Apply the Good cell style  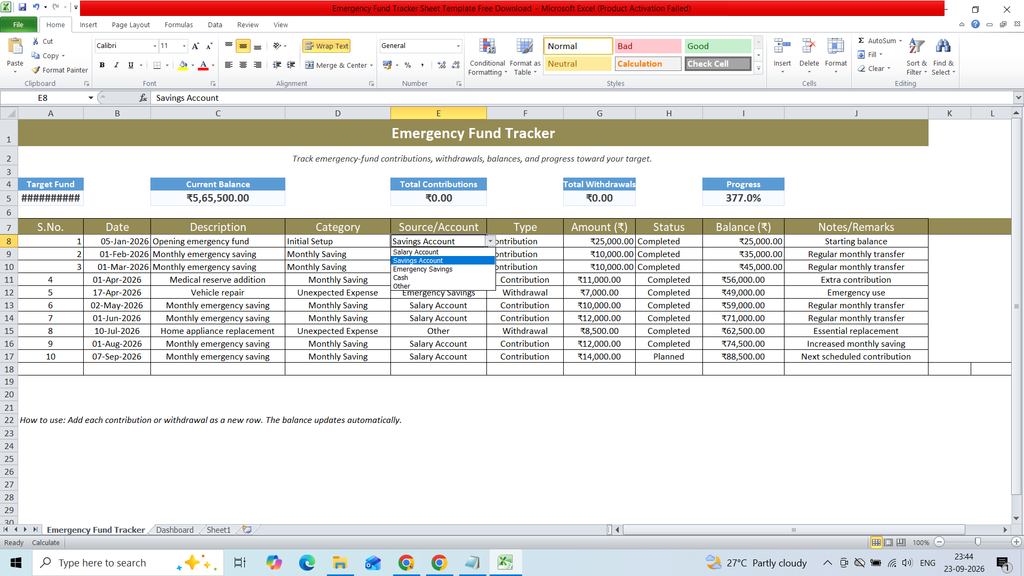(x=718, y=46)
